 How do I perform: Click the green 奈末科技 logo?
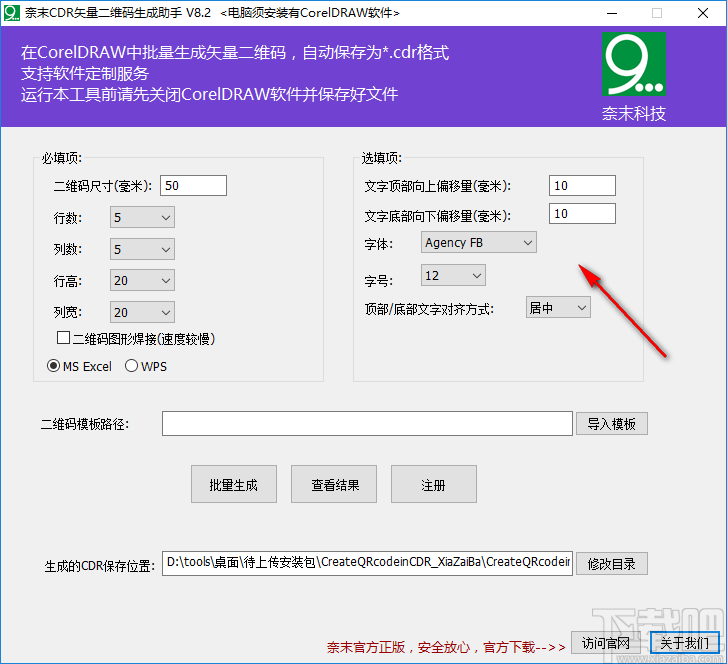point(634,64)
